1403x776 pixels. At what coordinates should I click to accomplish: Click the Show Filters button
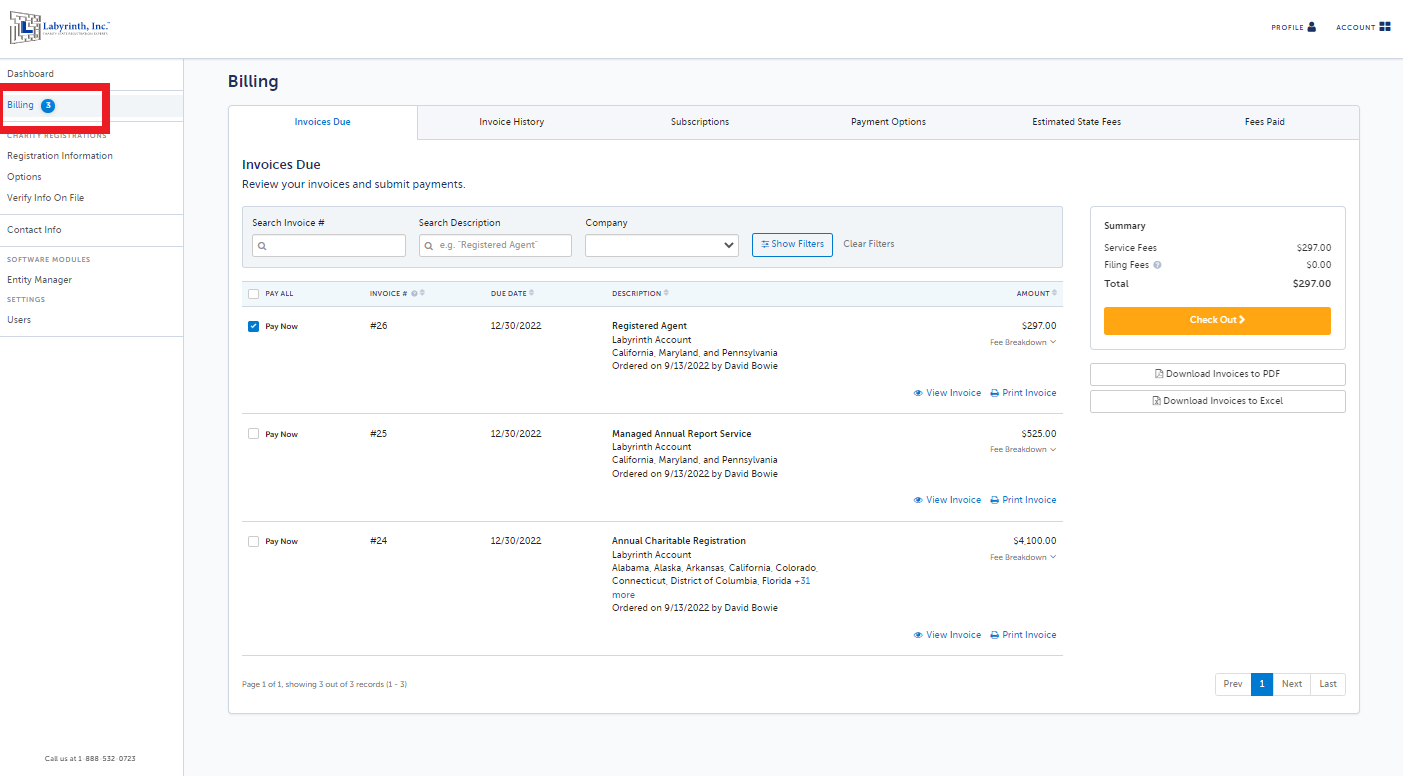click(x=792, y=244)
